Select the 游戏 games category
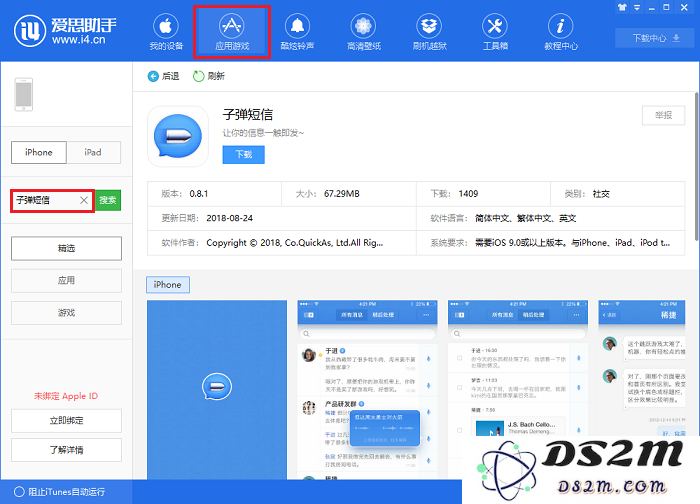Viewport: 700px width, 504px height. pos(67,312)
